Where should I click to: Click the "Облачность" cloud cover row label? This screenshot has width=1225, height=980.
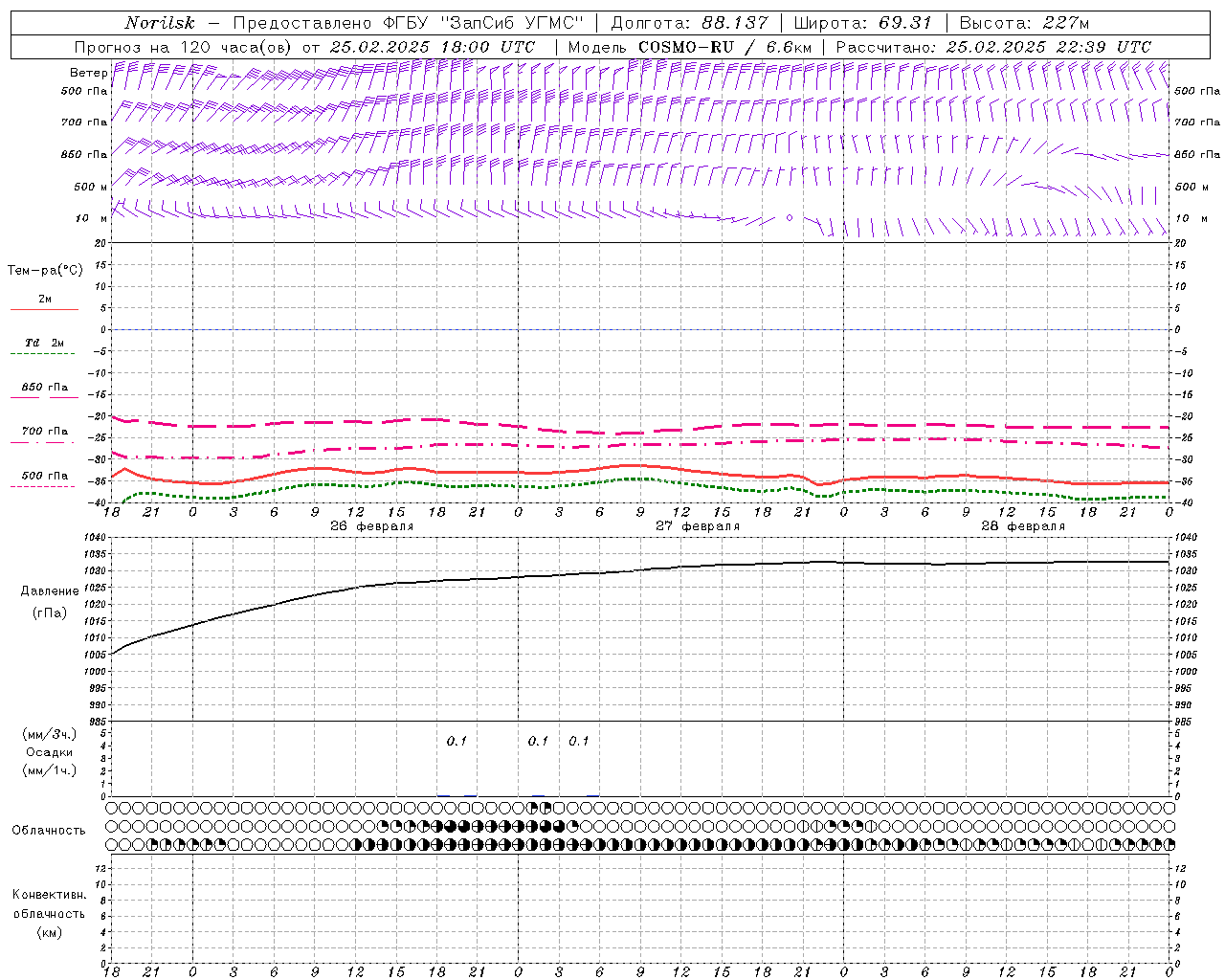pos(49,830)
